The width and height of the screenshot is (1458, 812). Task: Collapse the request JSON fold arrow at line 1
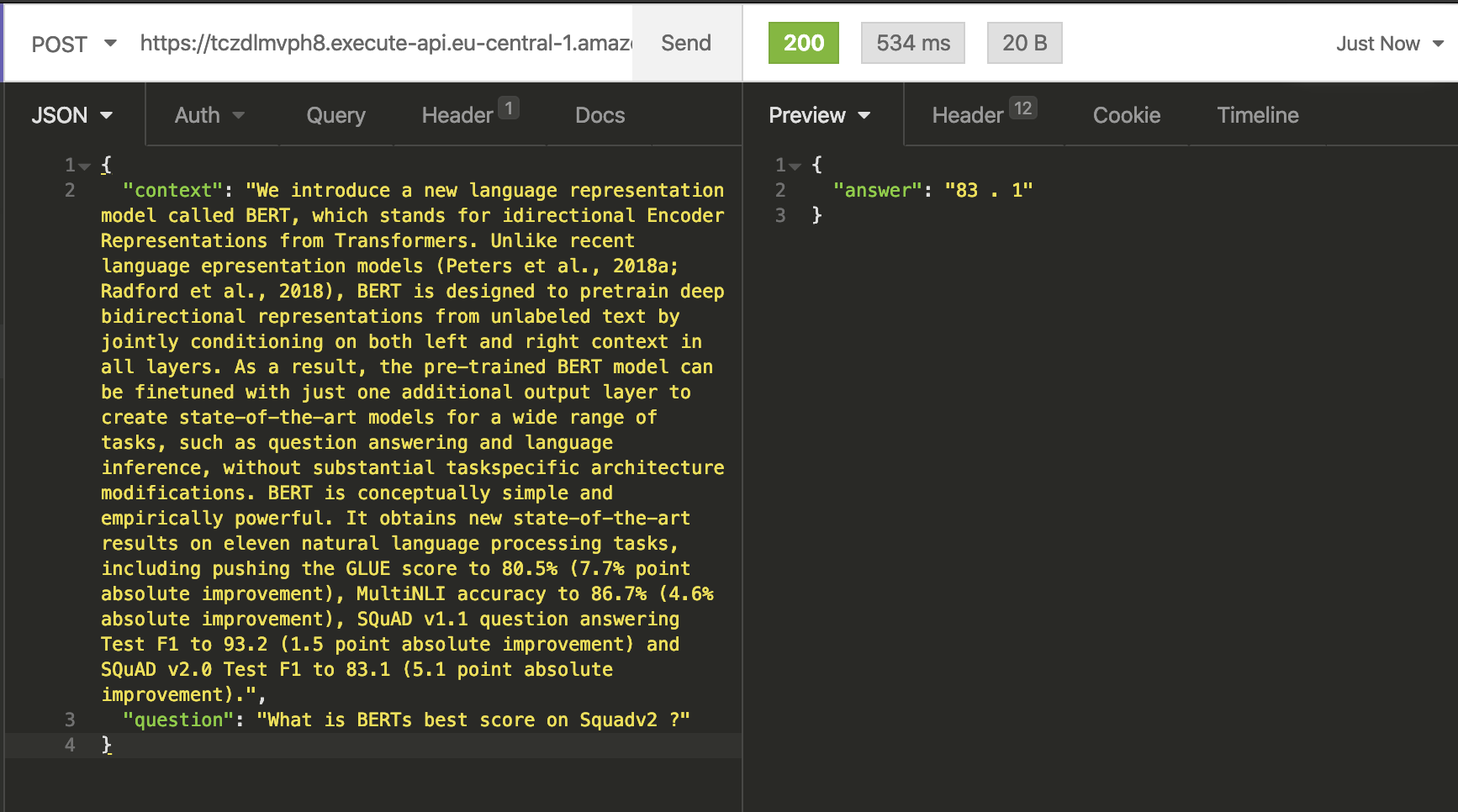[85, 166]
